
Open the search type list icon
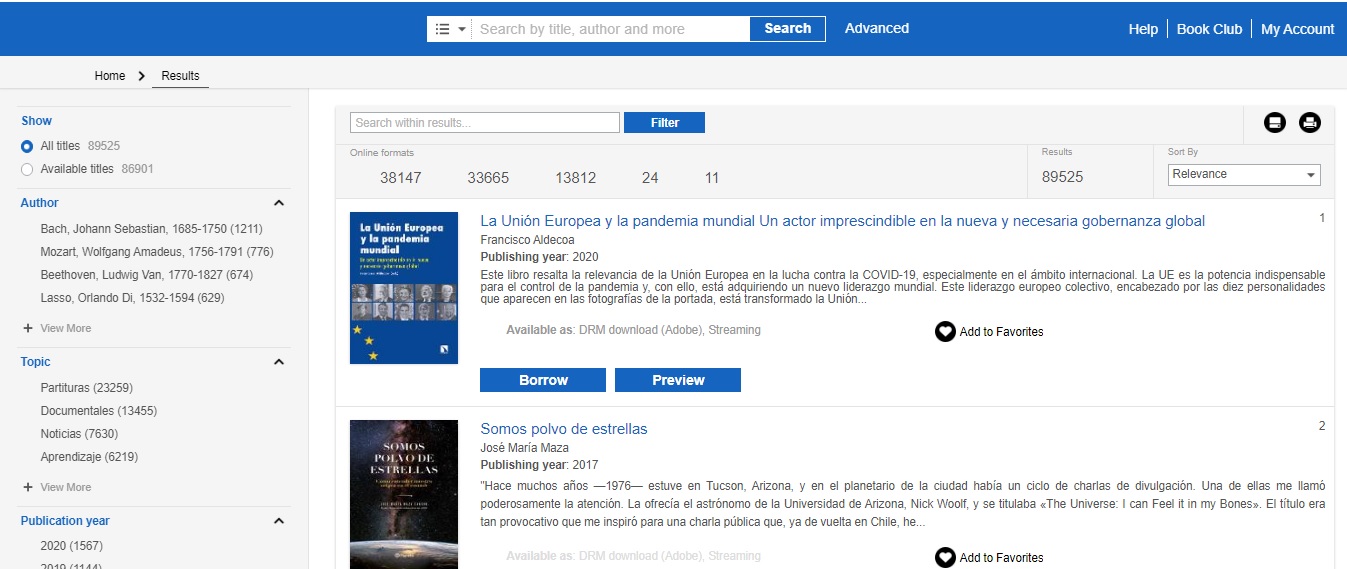tap(442, 29)
